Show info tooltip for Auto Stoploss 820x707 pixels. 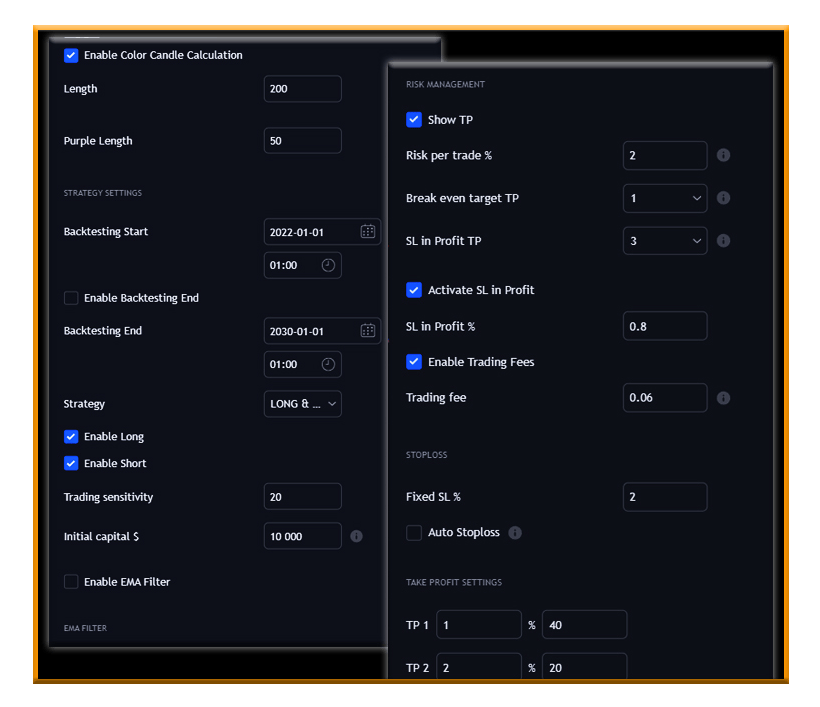pos(515,533)
